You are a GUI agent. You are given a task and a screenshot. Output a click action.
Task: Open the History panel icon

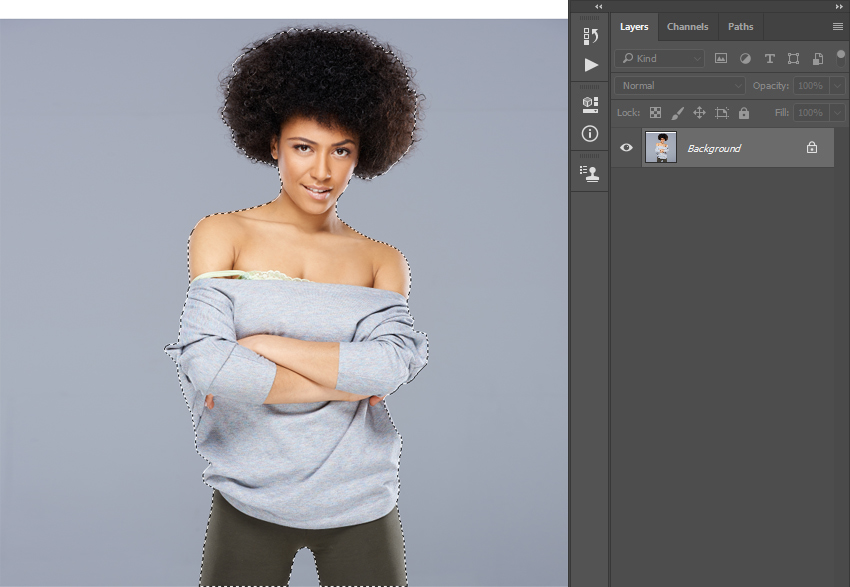click(590, 37)
